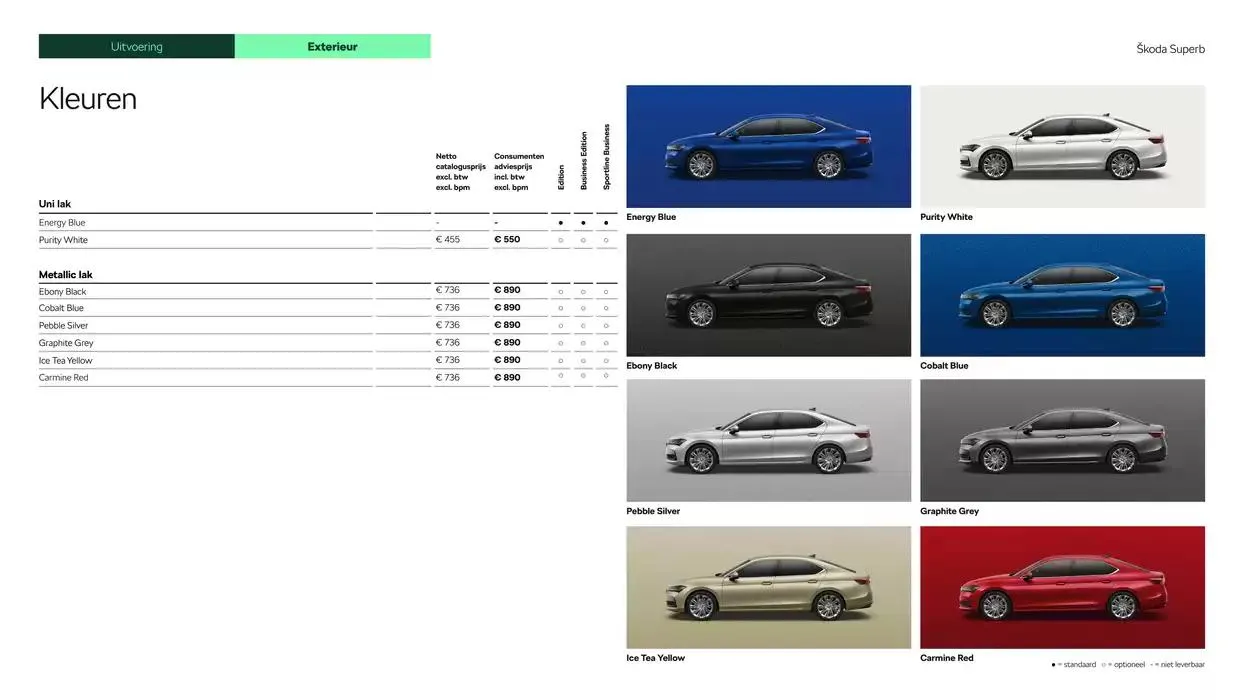Click the Škoda Superb label

click(1170, 48)
